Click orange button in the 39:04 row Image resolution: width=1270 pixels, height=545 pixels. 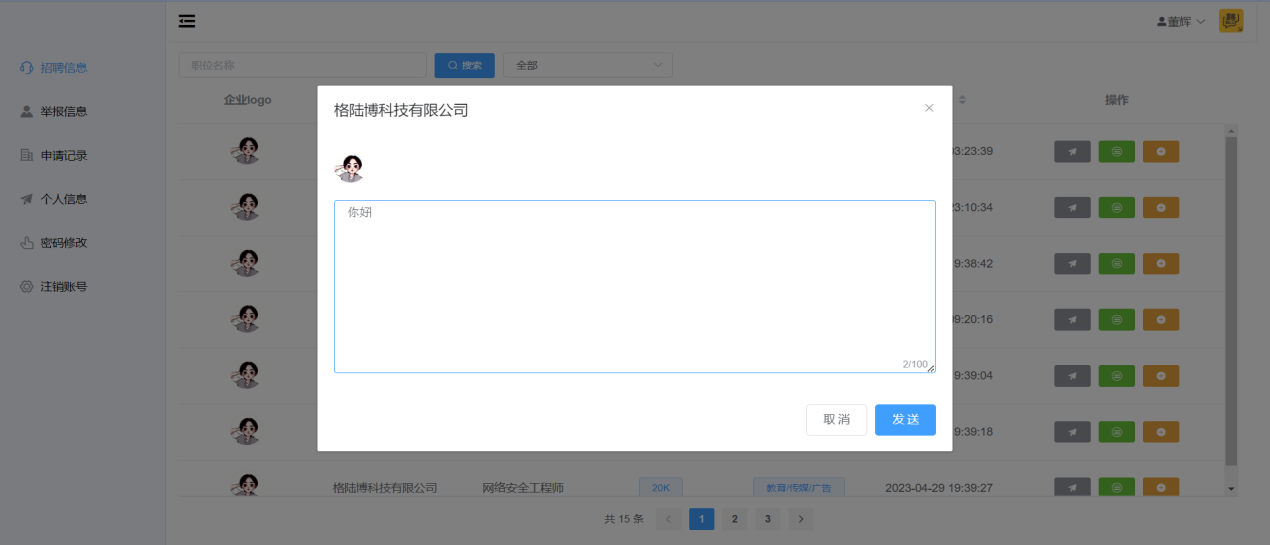coord(1161,375)
